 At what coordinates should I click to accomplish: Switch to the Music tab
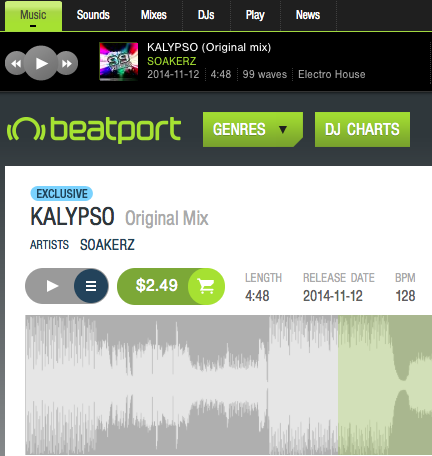tap(33, 15)
